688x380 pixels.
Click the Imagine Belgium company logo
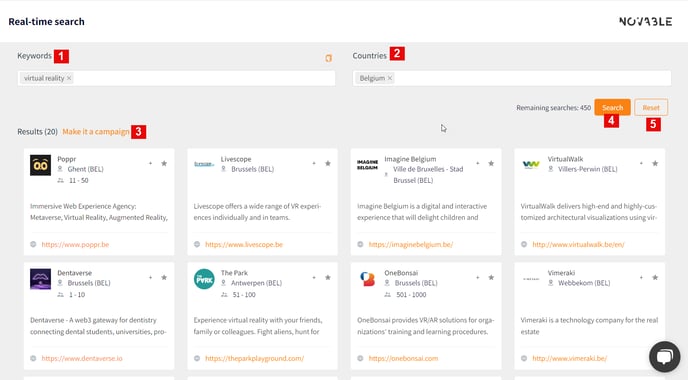368,165
